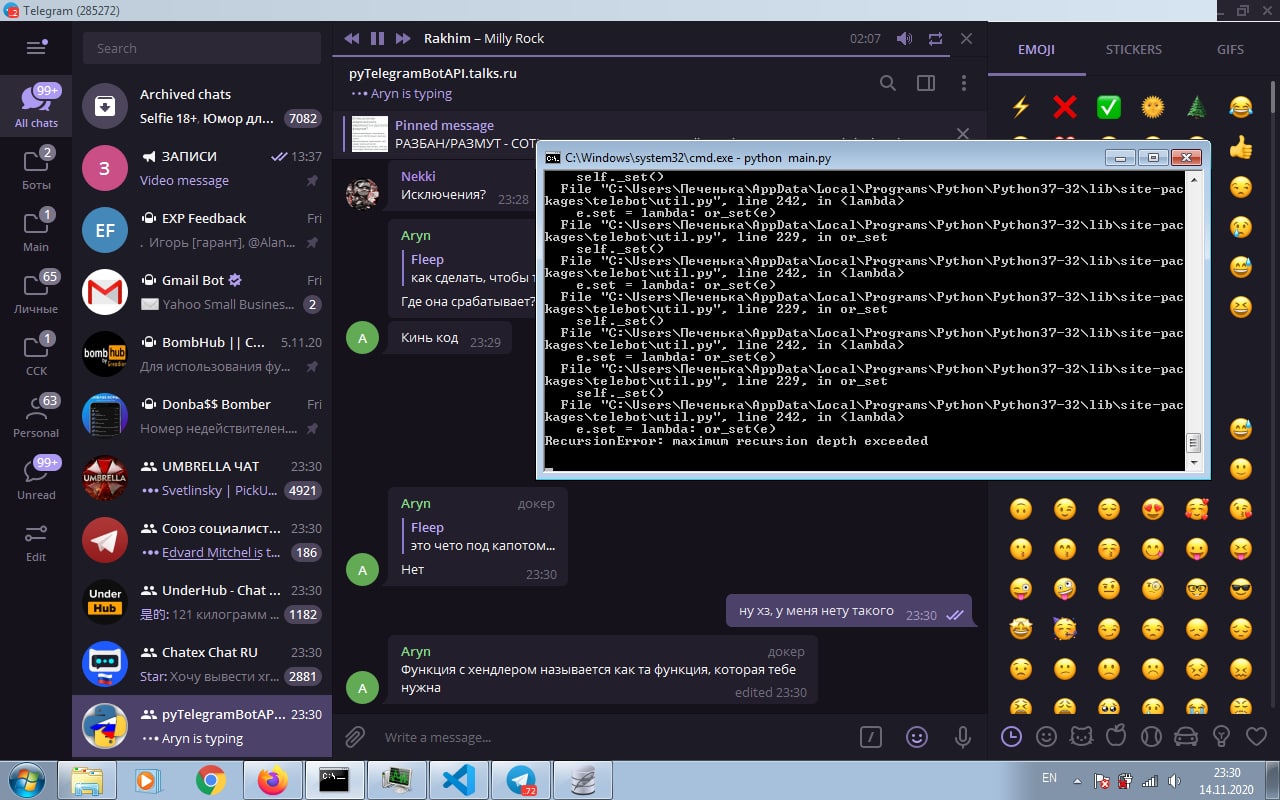Show recently used emoji category
Viewport: 1280px width, 800px height.
tap(1011, 737)
